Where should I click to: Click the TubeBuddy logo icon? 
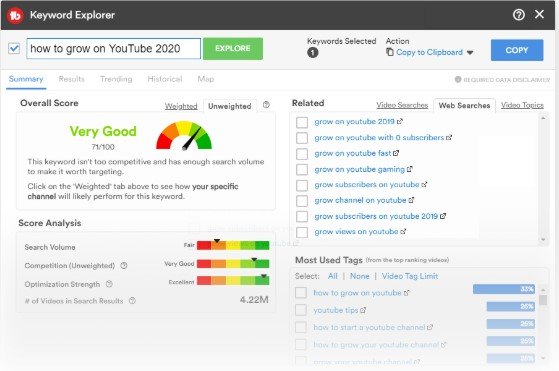pos(15,15)
